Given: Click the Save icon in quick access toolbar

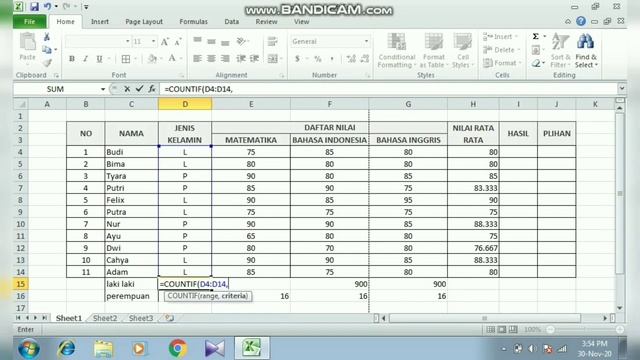Looking at the screenshot, I should pos(34,6).
